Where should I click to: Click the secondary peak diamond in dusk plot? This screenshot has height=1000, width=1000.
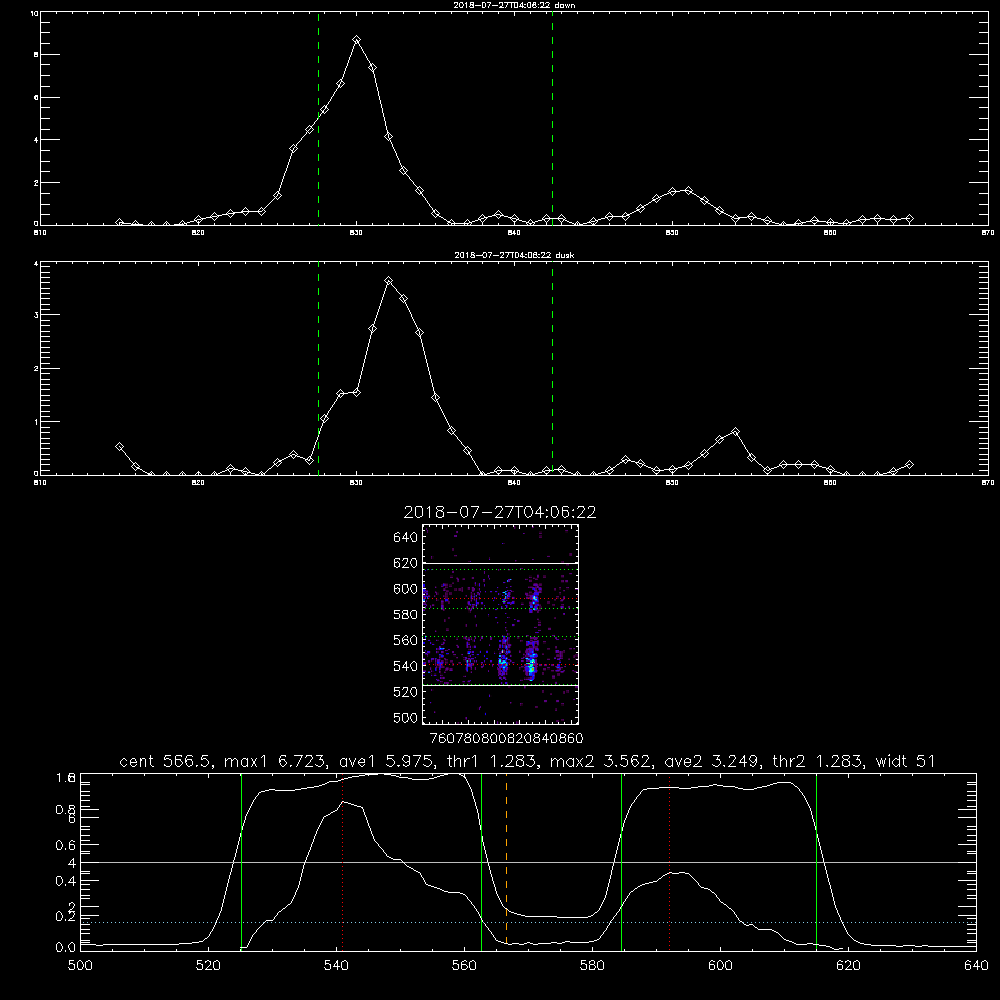735,432
